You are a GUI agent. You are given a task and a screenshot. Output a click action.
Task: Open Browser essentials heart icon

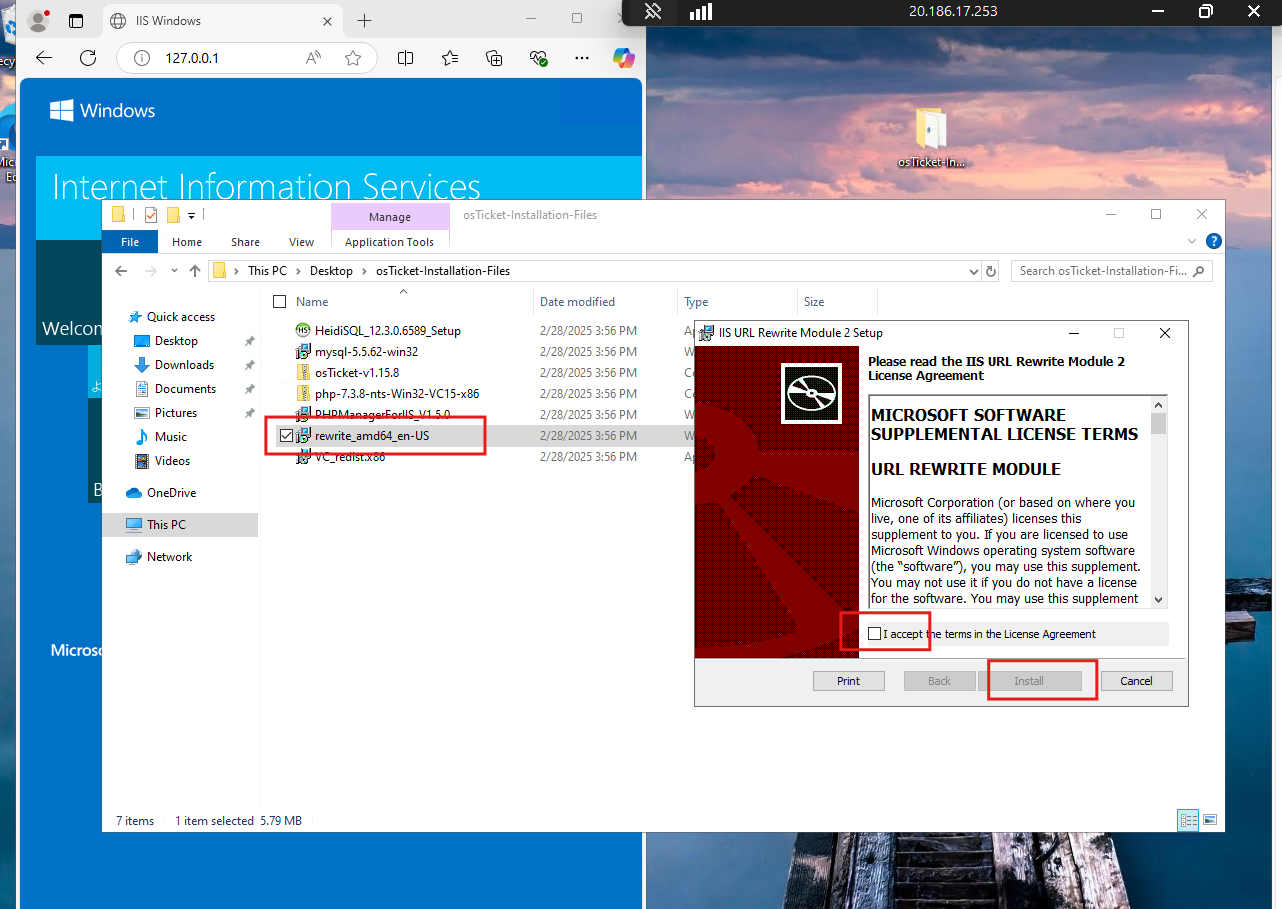point(539,58)
